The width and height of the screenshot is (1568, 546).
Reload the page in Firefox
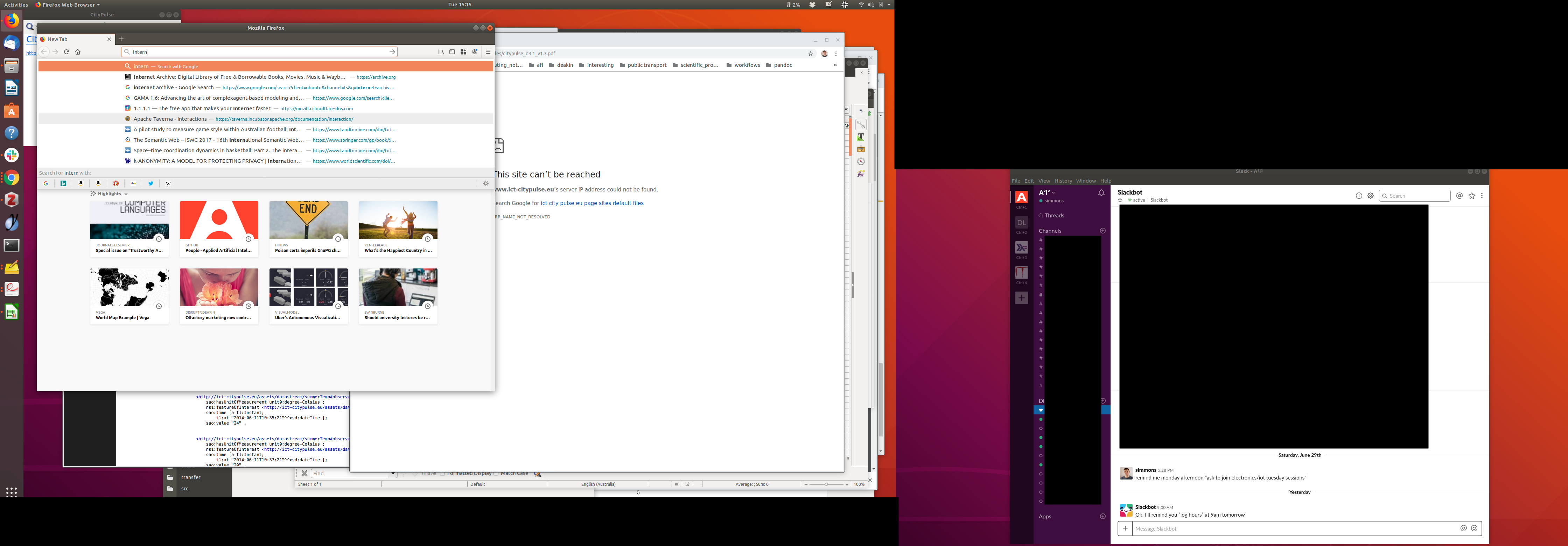pos(67,52)
